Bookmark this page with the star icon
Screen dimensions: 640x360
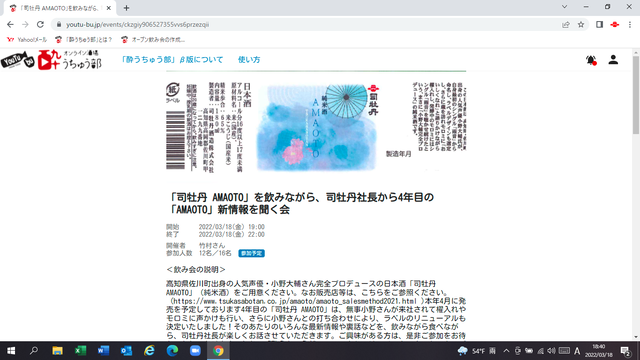(x=581, y=24)
